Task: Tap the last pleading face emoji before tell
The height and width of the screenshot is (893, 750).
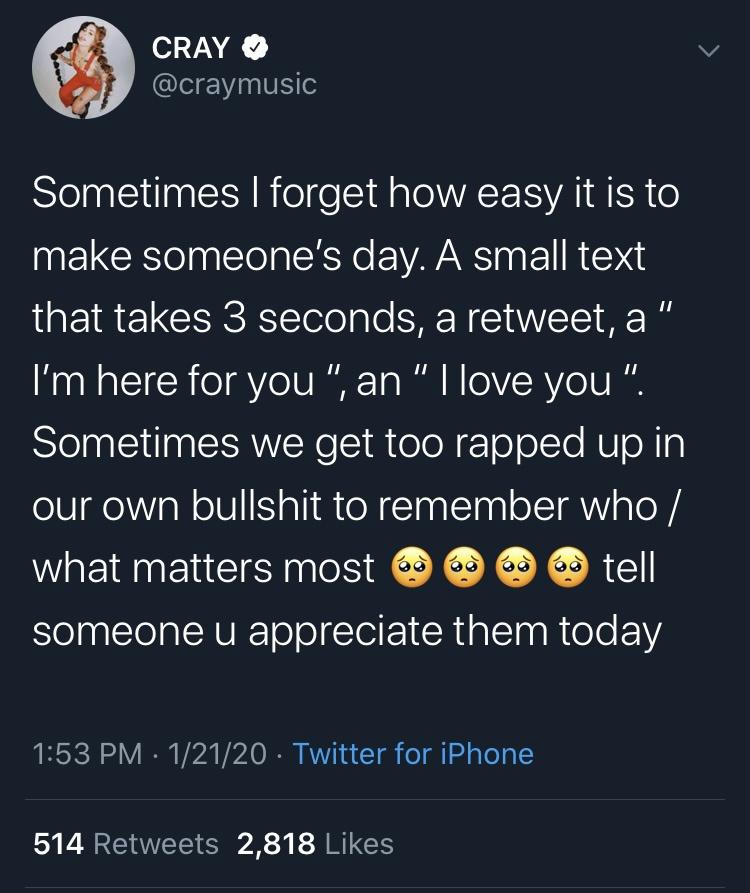Action: tap(572, 570)
